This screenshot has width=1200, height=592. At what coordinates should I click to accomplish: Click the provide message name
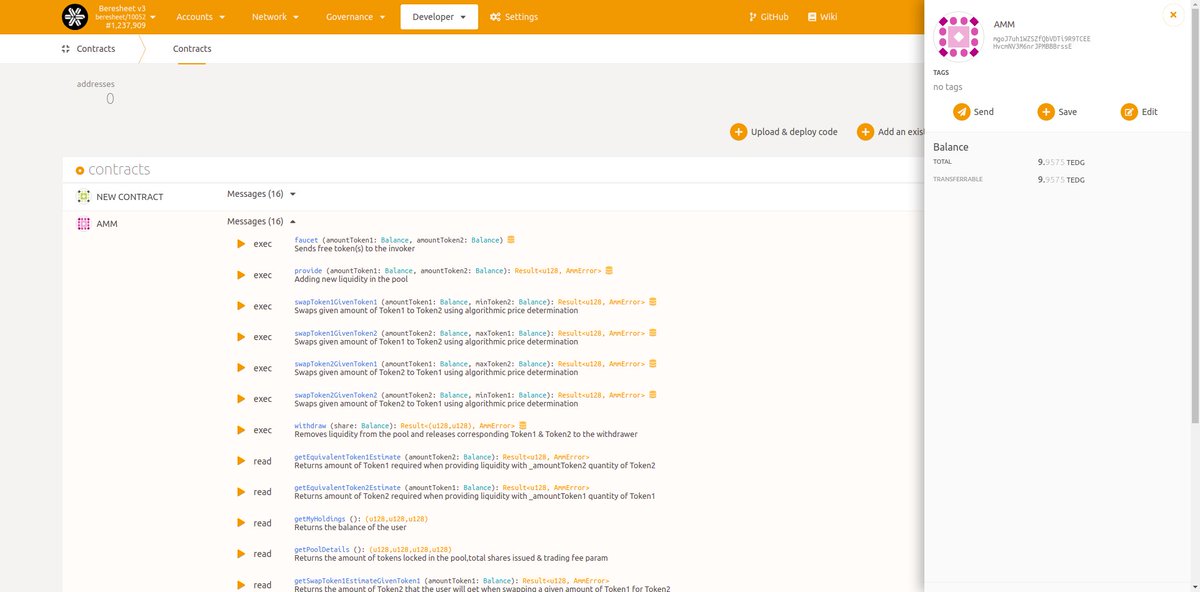[308, 271]
